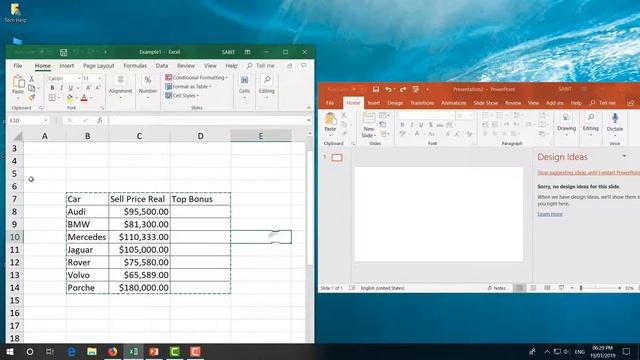Click the Format Painter brush in Excel
640x360 pixels.
pyautogui.click(x=31, y=98)
